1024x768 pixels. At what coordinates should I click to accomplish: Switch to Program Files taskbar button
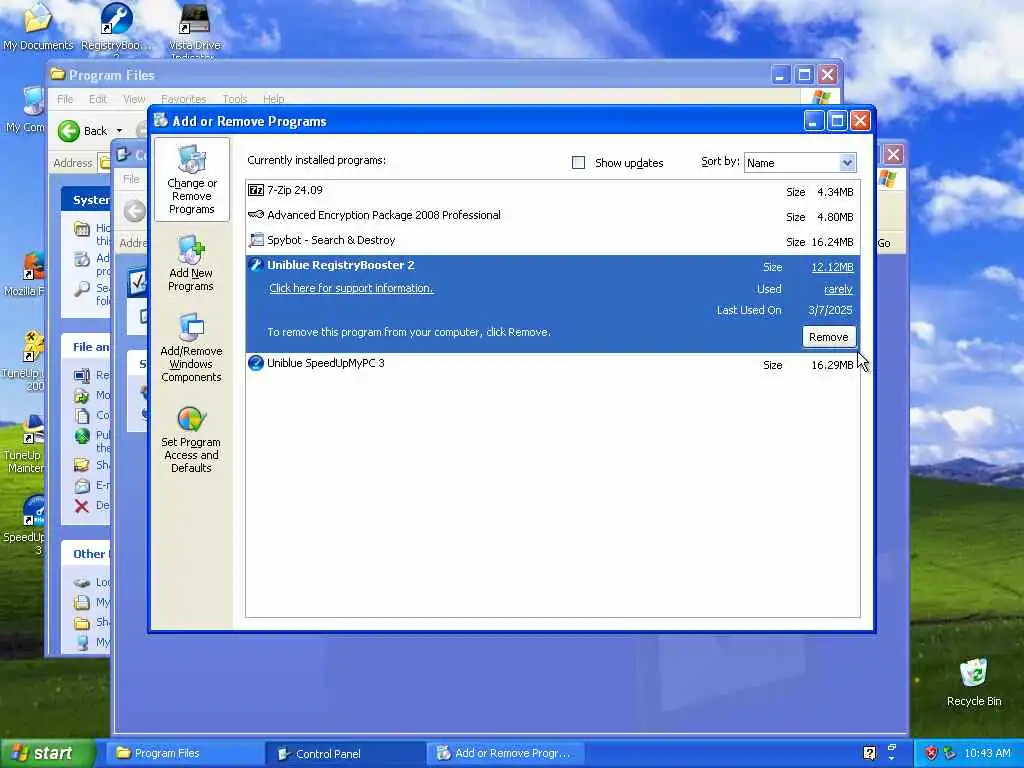tap(183, 753)
